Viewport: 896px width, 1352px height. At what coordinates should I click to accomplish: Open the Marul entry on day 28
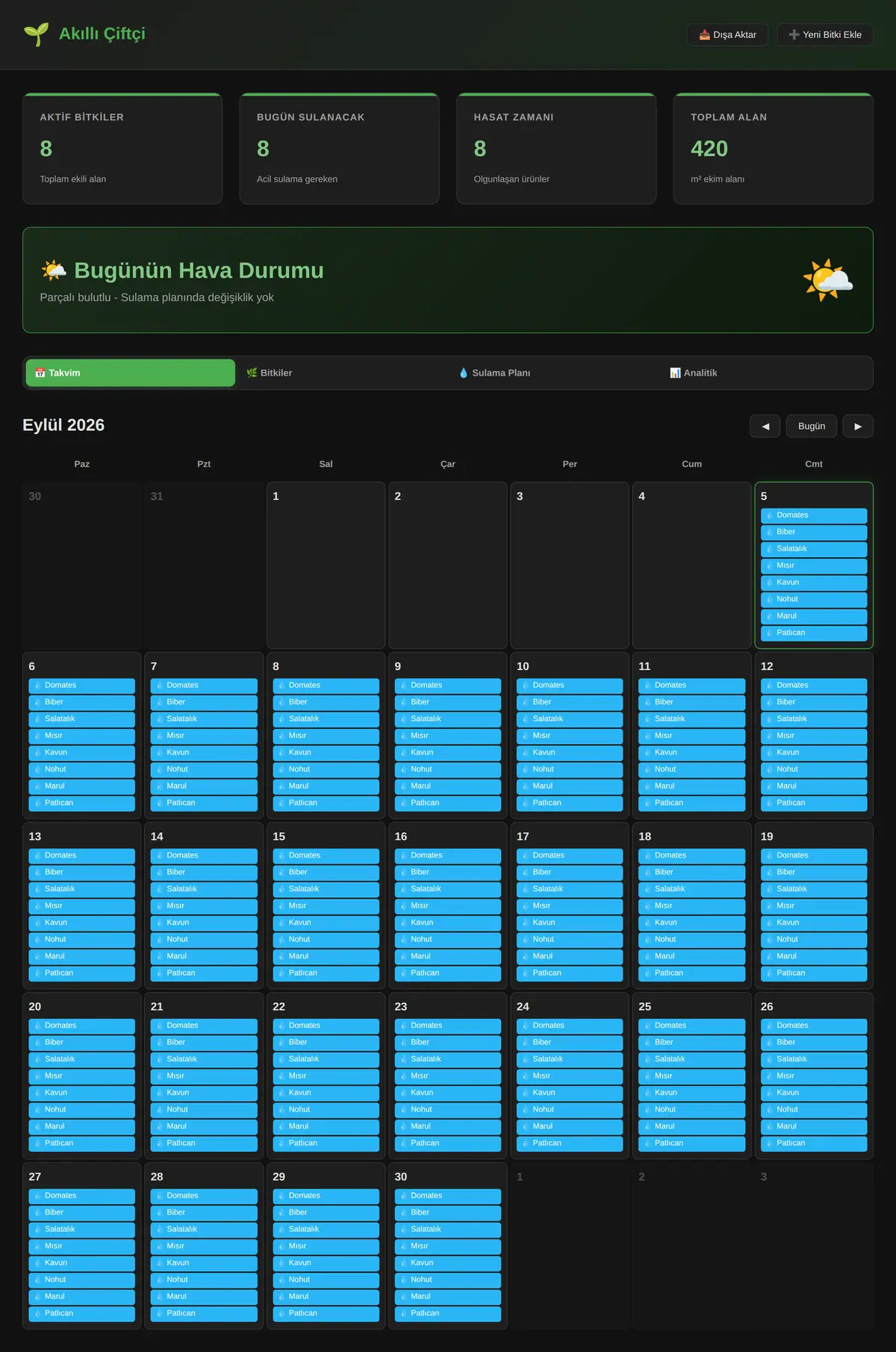[x=204, y=1297]
